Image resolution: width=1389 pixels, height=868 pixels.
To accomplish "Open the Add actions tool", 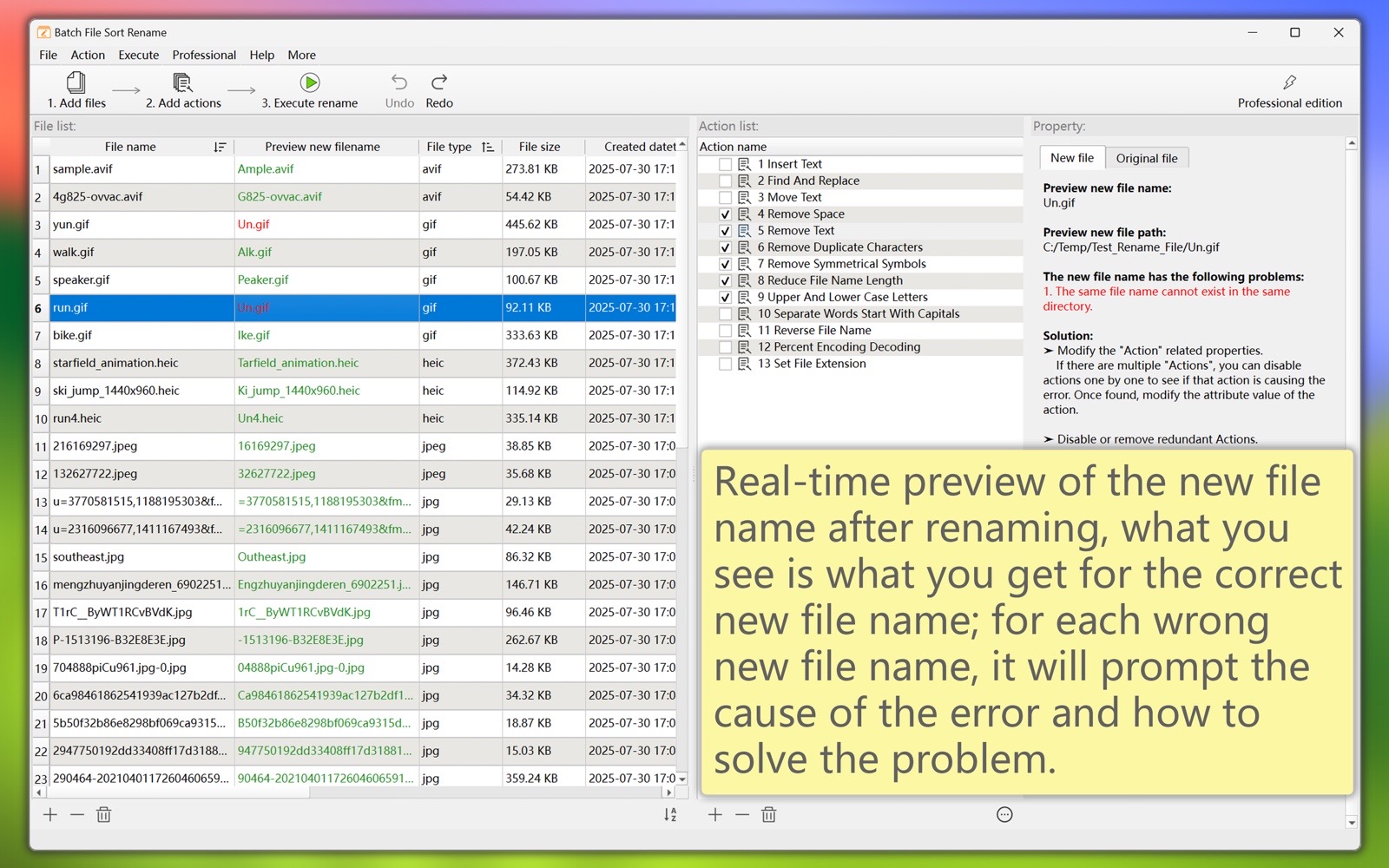I will click(182, 83).
